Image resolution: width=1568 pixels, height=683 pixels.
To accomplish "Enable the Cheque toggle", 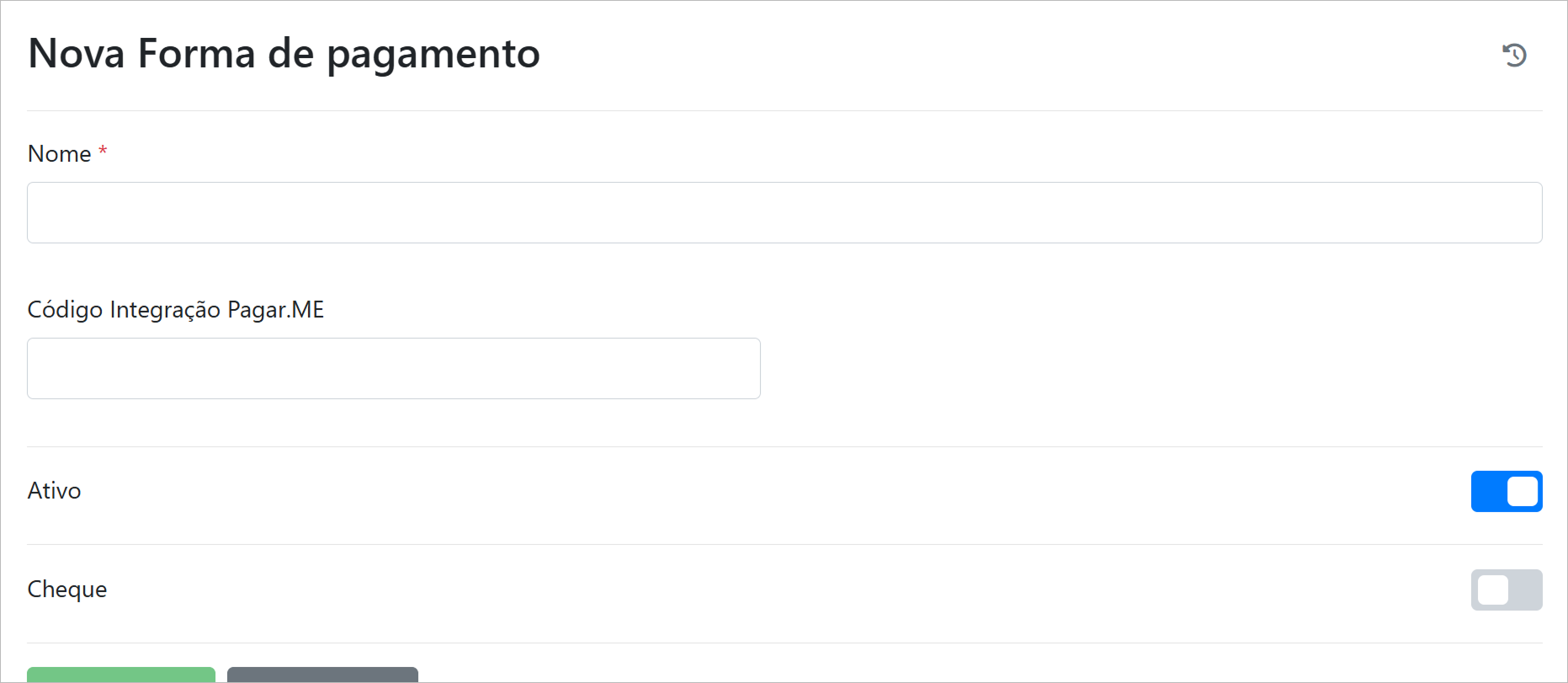I will pos(1506,590).
